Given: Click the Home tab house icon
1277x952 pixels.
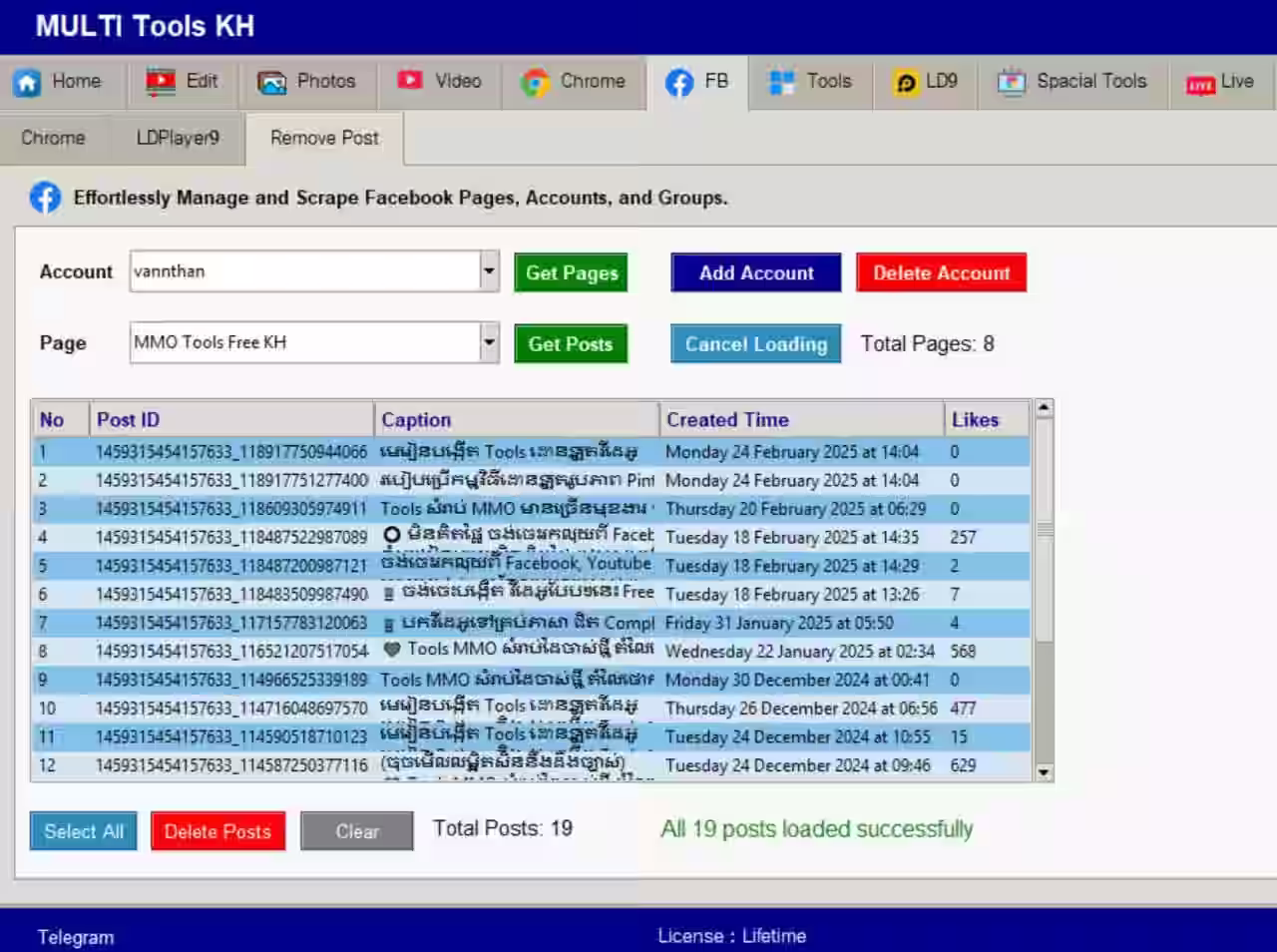Looking at the screenshot, I should pyautogui.click(x=28, y=83).
